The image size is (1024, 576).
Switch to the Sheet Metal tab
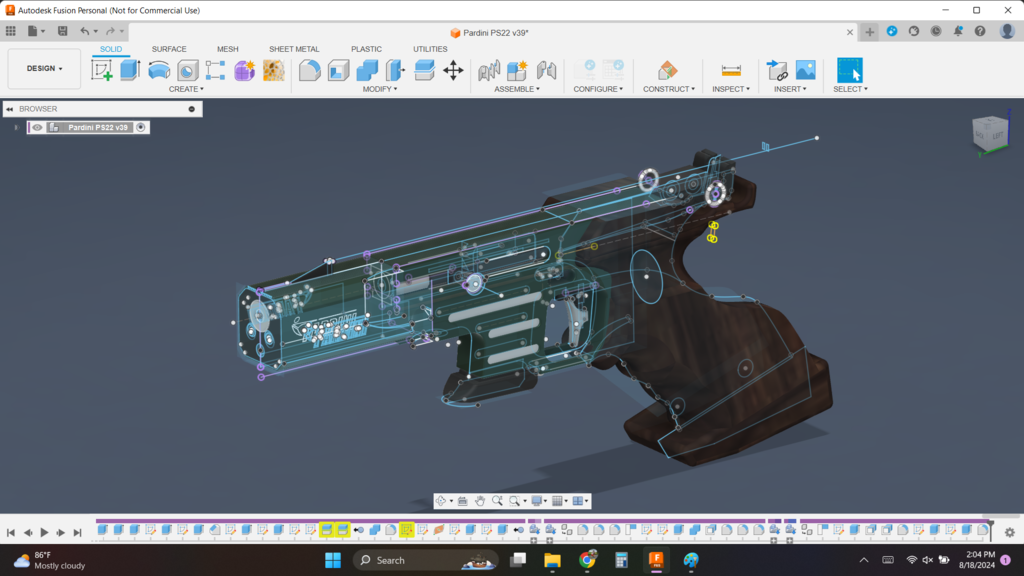tap(293, 48)
